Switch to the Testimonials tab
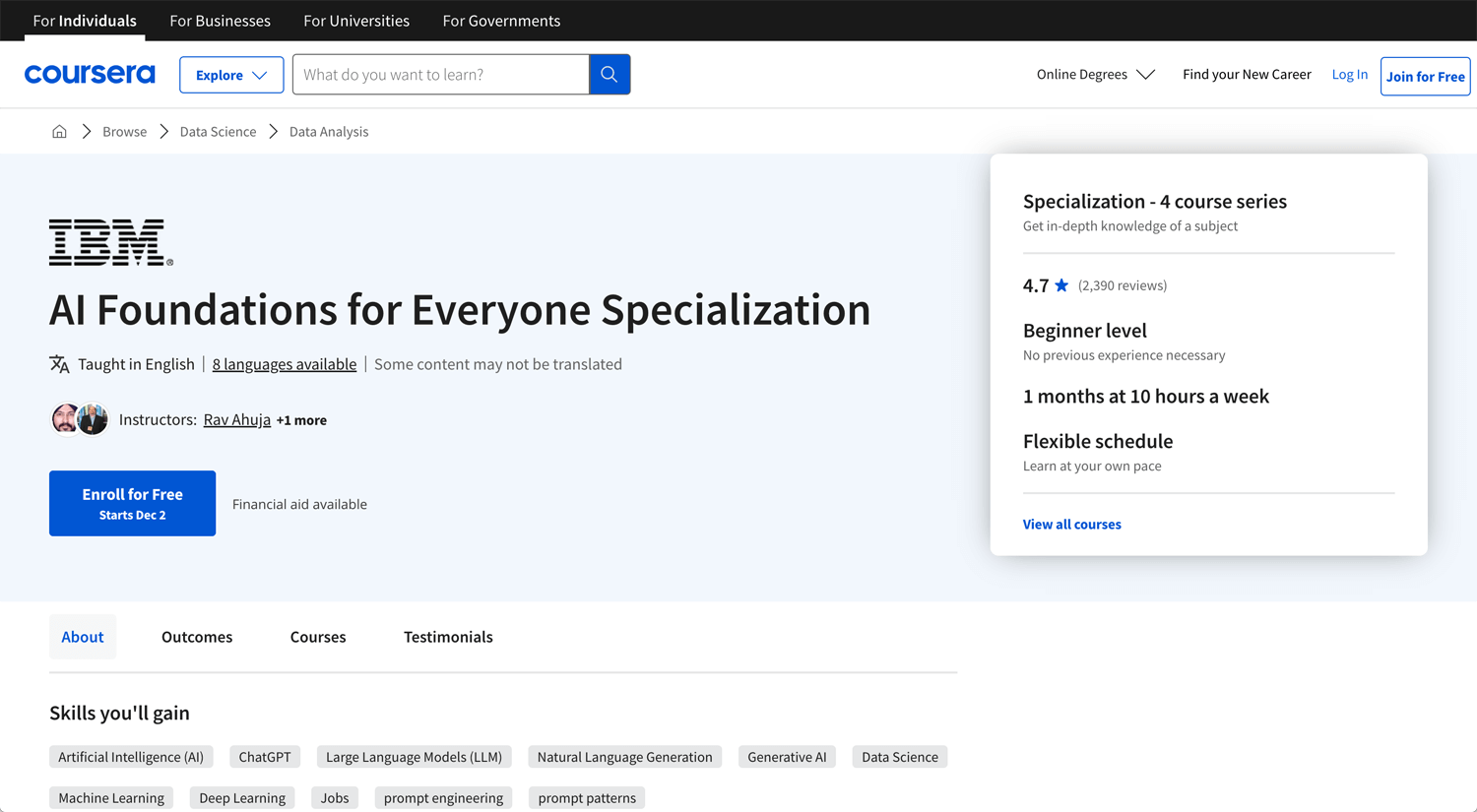 (x=448, y=637)
